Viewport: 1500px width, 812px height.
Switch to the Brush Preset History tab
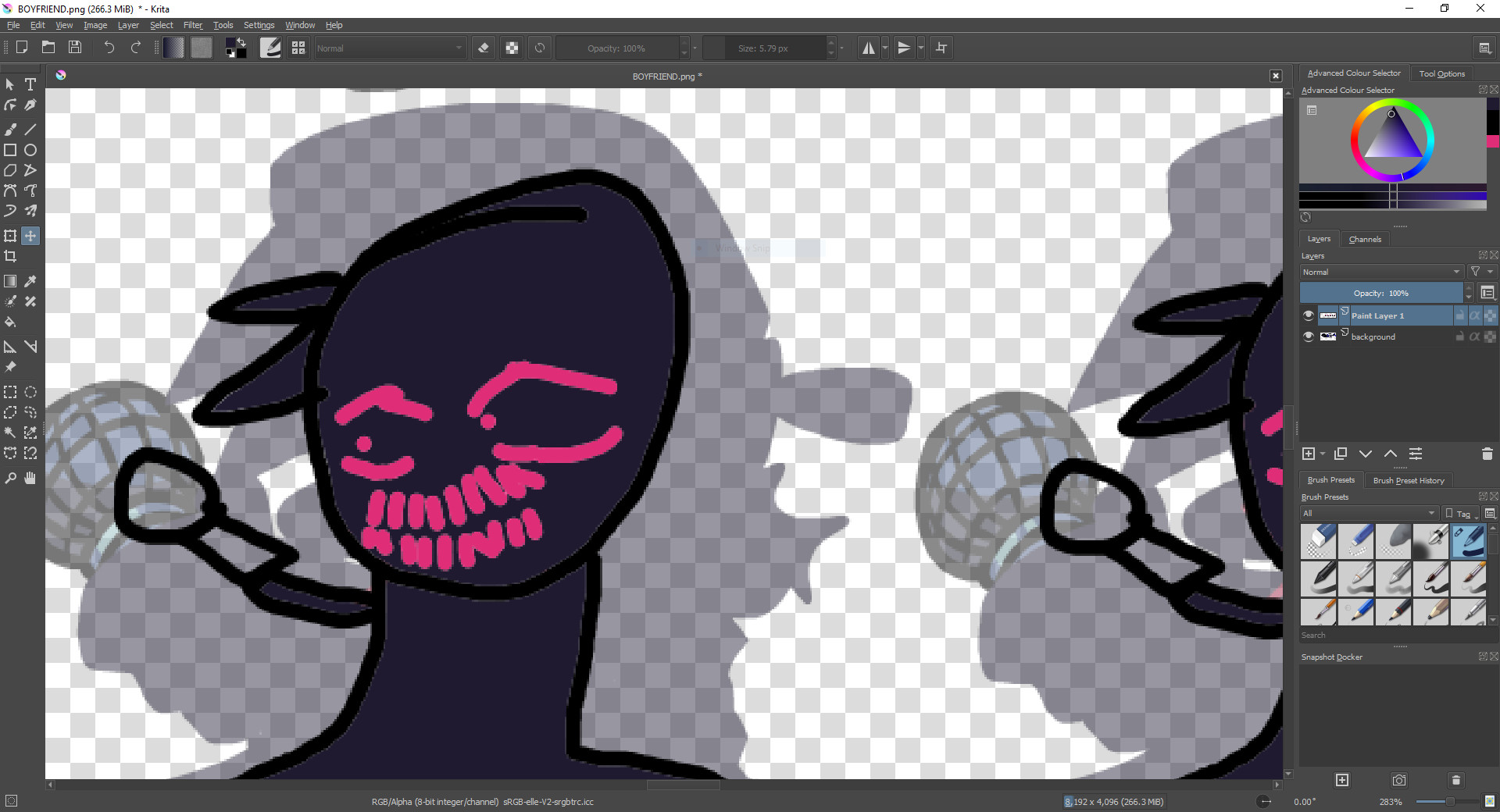tap(1408, 480)
